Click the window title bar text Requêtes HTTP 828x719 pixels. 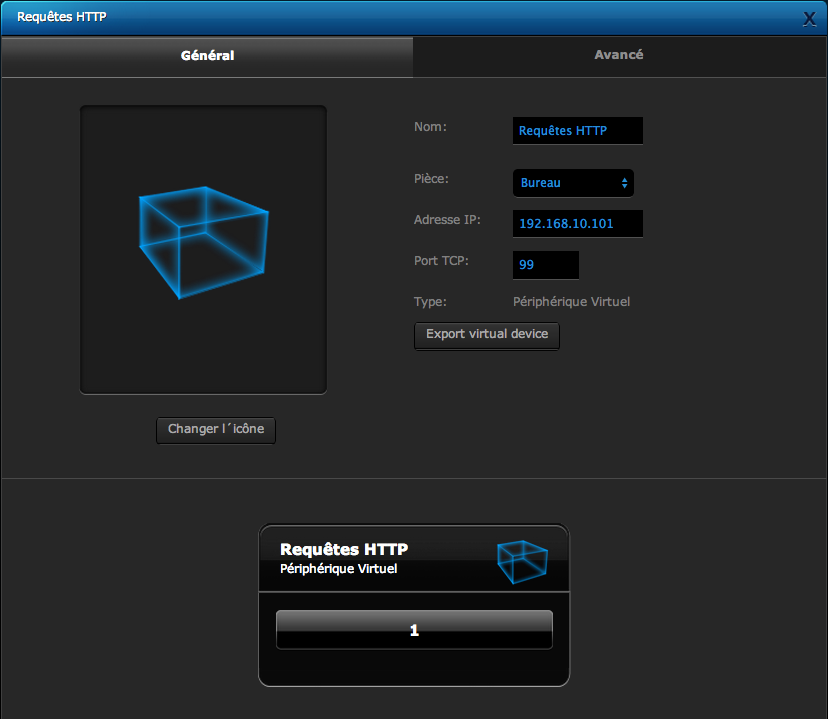[x=62, y=18]
